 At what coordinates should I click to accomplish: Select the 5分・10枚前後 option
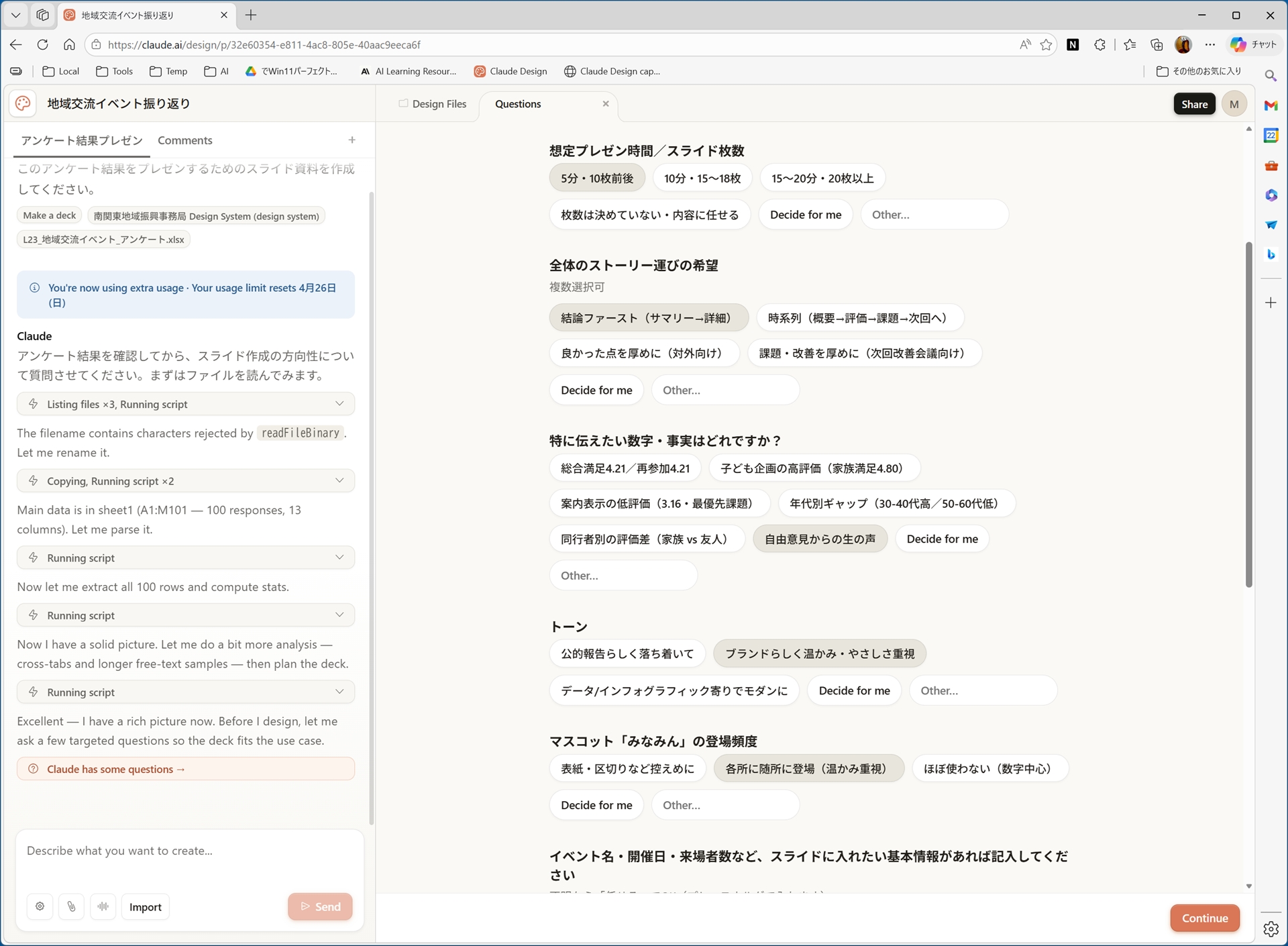pyautogui.click(x=596, y=178)
